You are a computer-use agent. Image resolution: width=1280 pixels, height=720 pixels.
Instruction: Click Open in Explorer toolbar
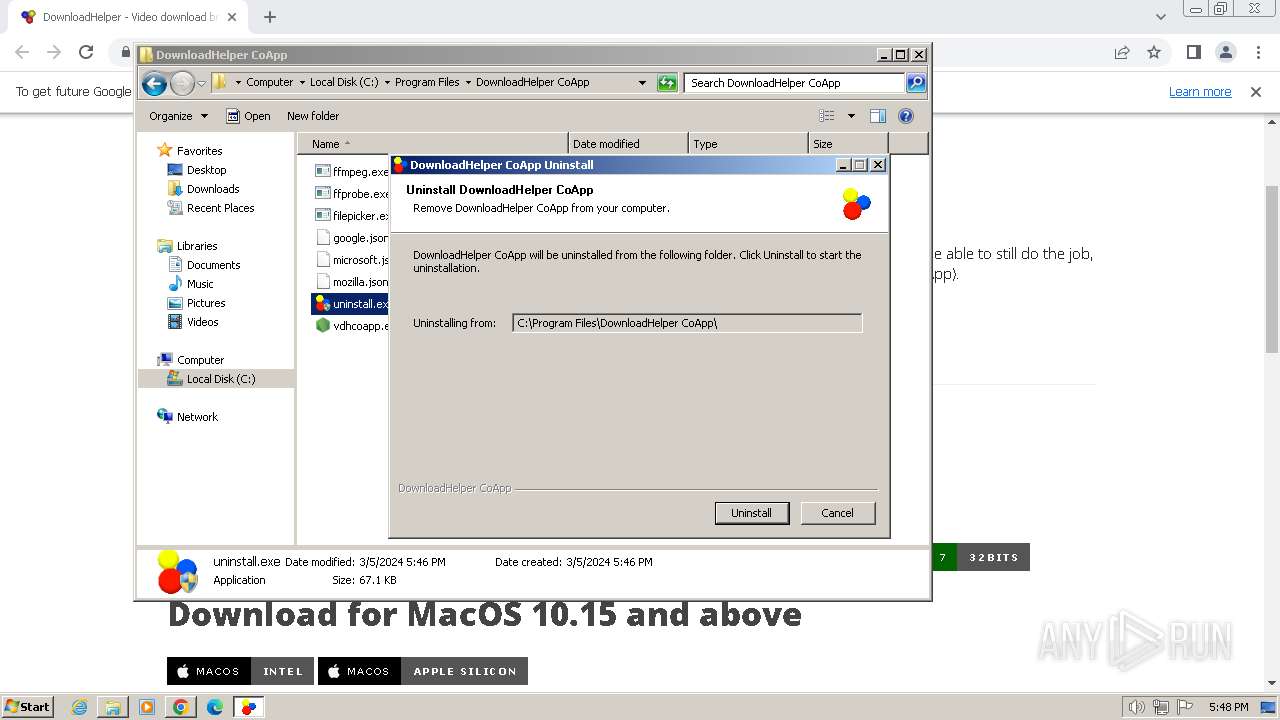tap(248, 116)
